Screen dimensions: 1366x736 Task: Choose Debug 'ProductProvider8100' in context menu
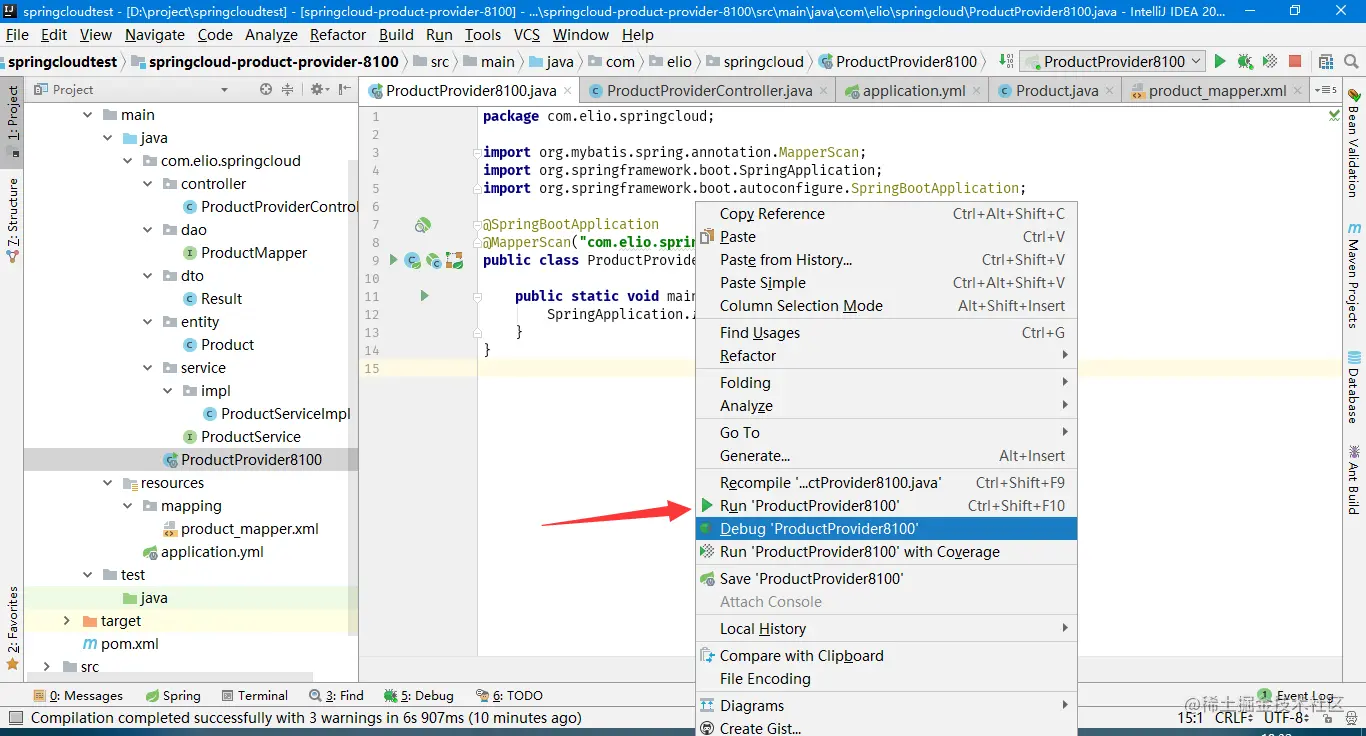point(886,529)
